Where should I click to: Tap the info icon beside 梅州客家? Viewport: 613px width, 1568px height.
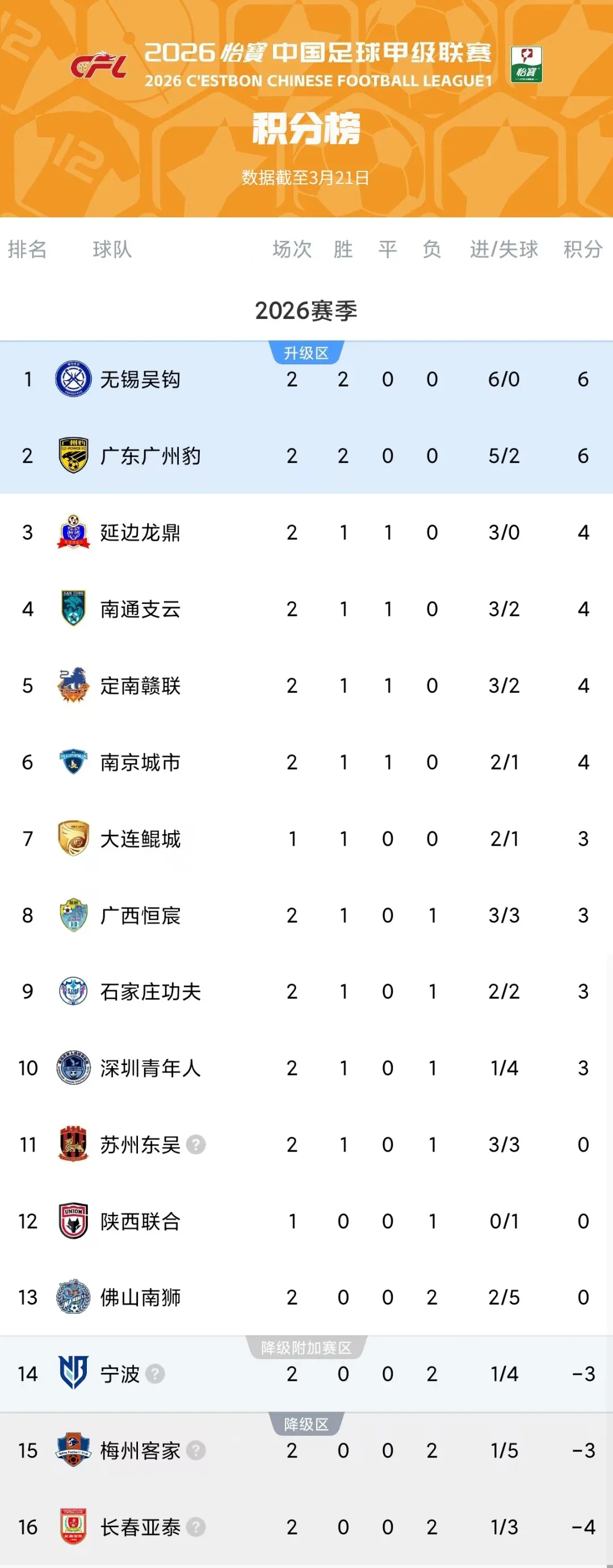(195, 1451)
